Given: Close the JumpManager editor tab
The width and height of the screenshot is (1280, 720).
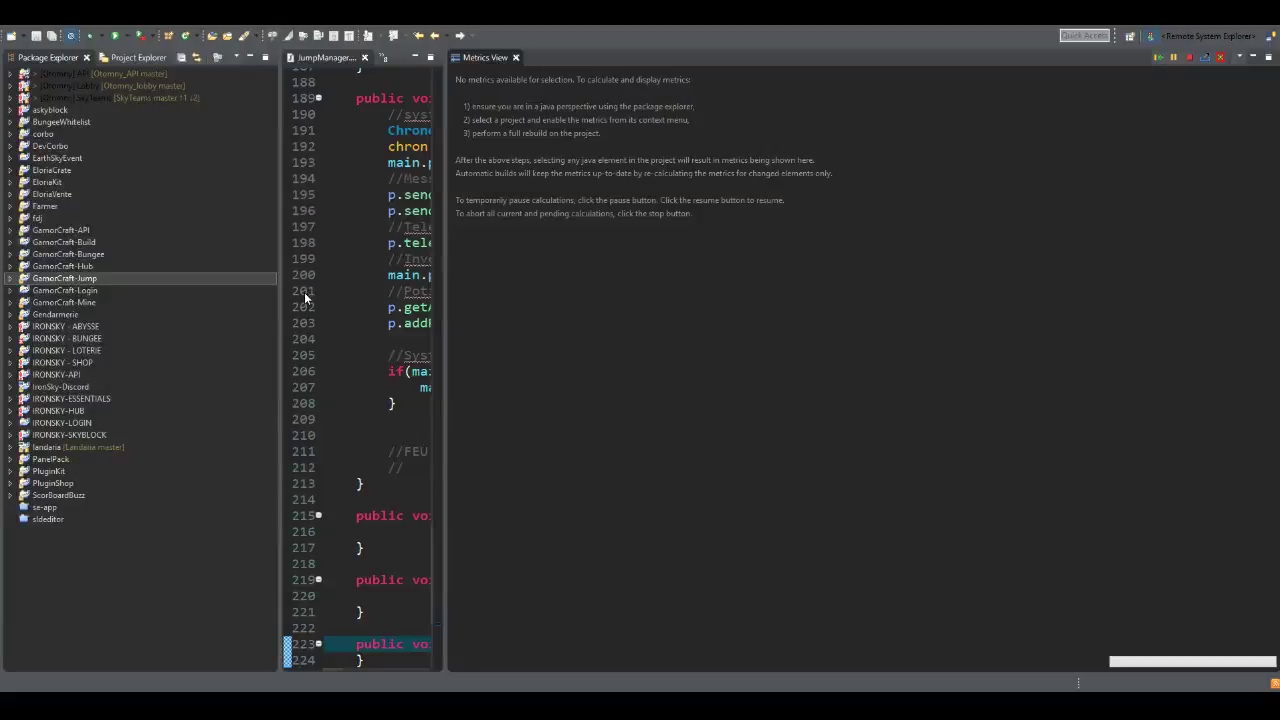Looking at the screenshot, I should (x=364, y=58).
